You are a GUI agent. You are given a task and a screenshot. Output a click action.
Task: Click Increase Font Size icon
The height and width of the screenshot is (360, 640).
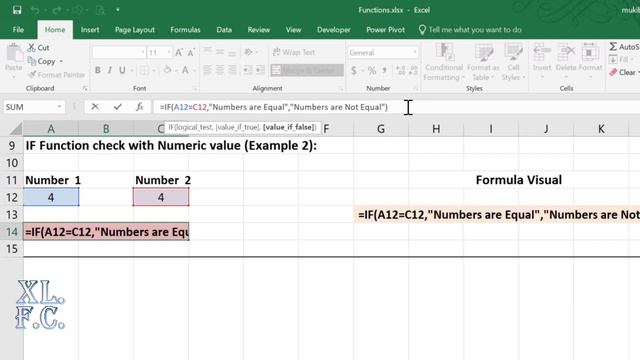point(179,52)
